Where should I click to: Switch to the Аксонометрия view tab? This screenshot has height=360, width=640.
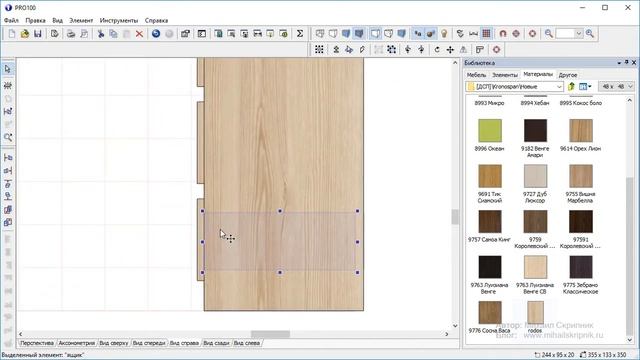76,343
